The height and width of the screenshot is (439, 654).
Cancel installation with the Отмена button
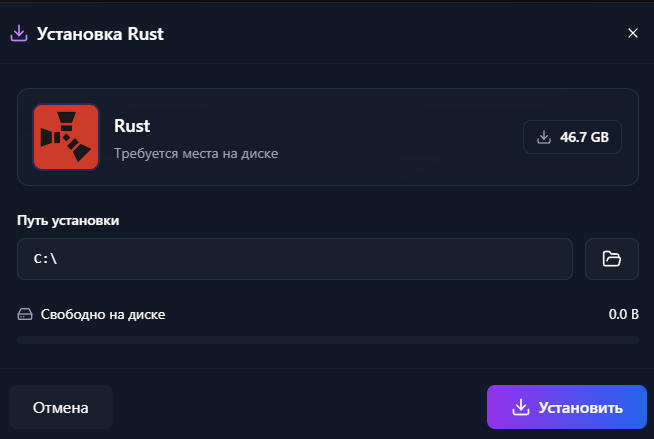tap(61, 407)
